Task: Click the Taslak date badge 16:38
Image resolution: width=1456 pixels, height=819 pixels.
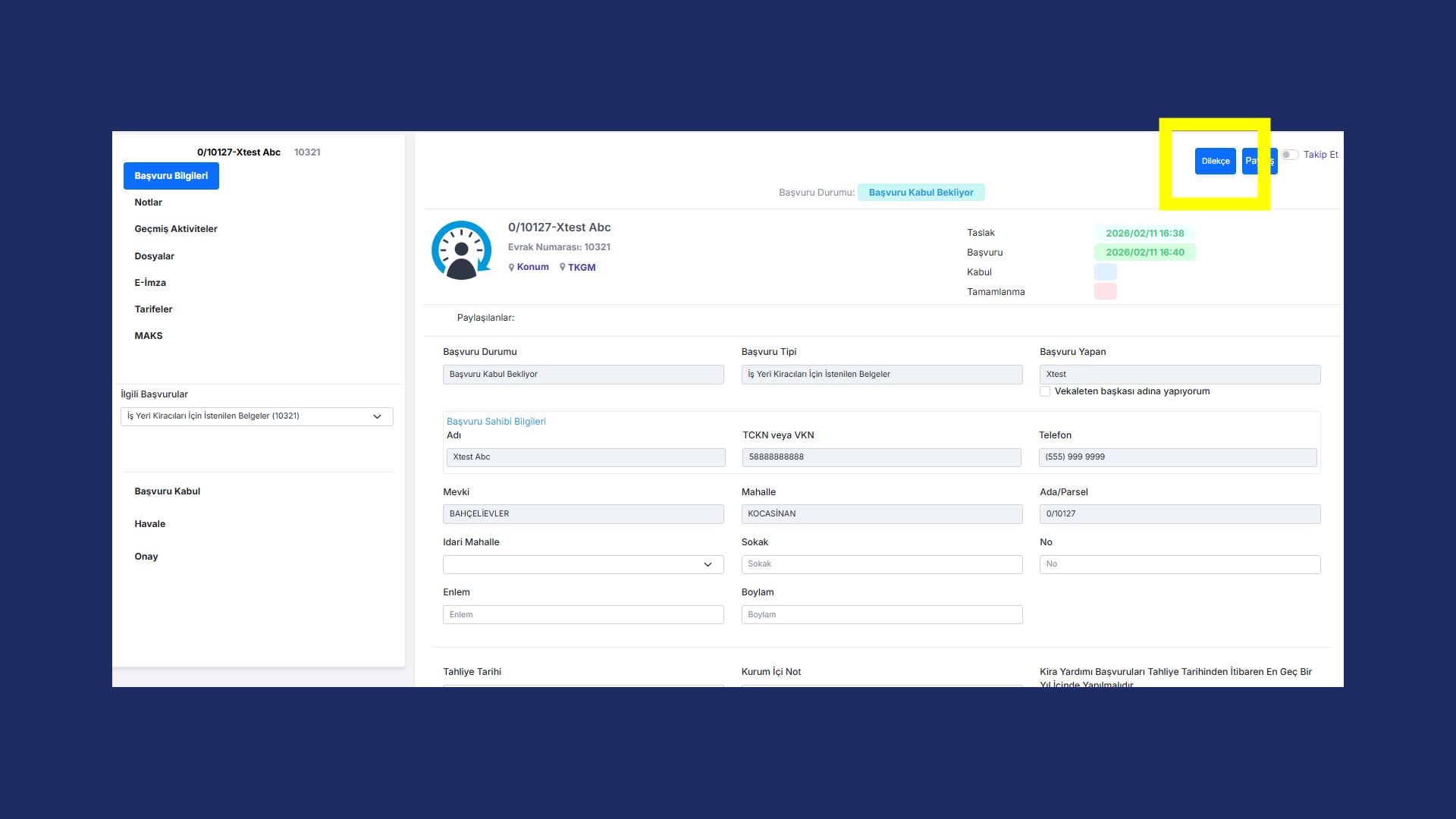Action: 1144,234
